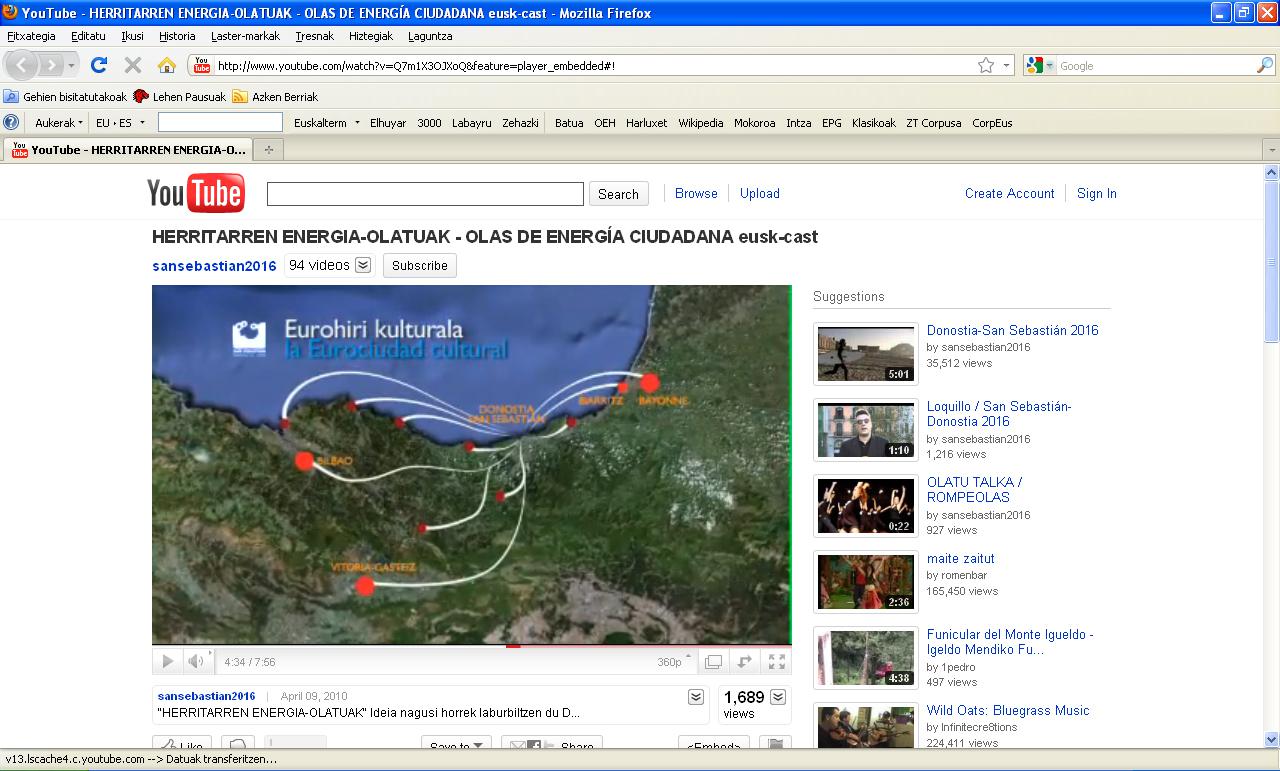The image size is (1280, 771).
Task: Click the Sign In link
Action: click(1096, 193)
